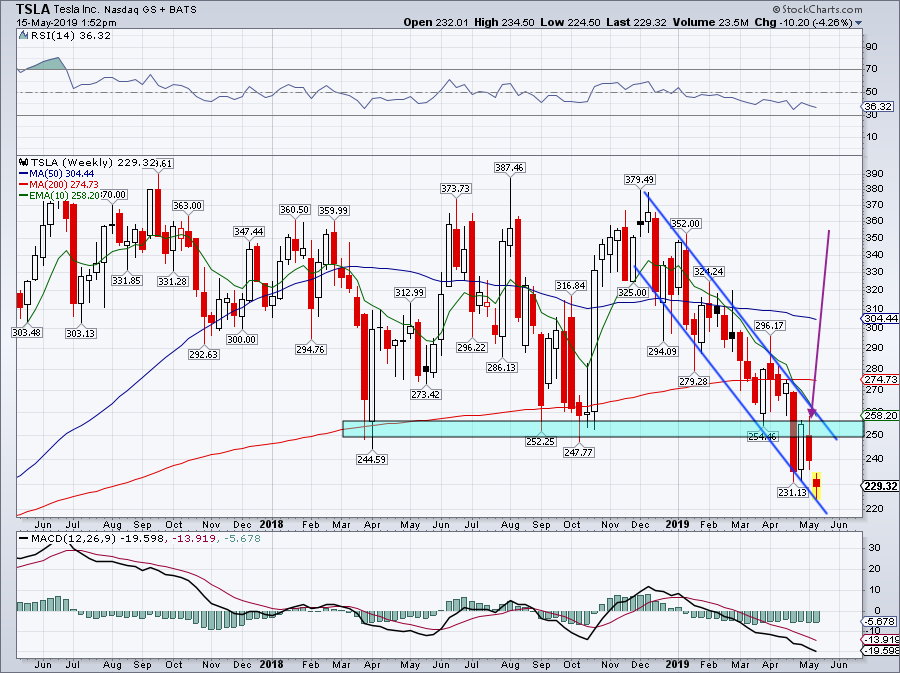The height and width of the screenshot is (673, 900).
Task: Click the 379.49 peak price label
Action: (639, 180)
